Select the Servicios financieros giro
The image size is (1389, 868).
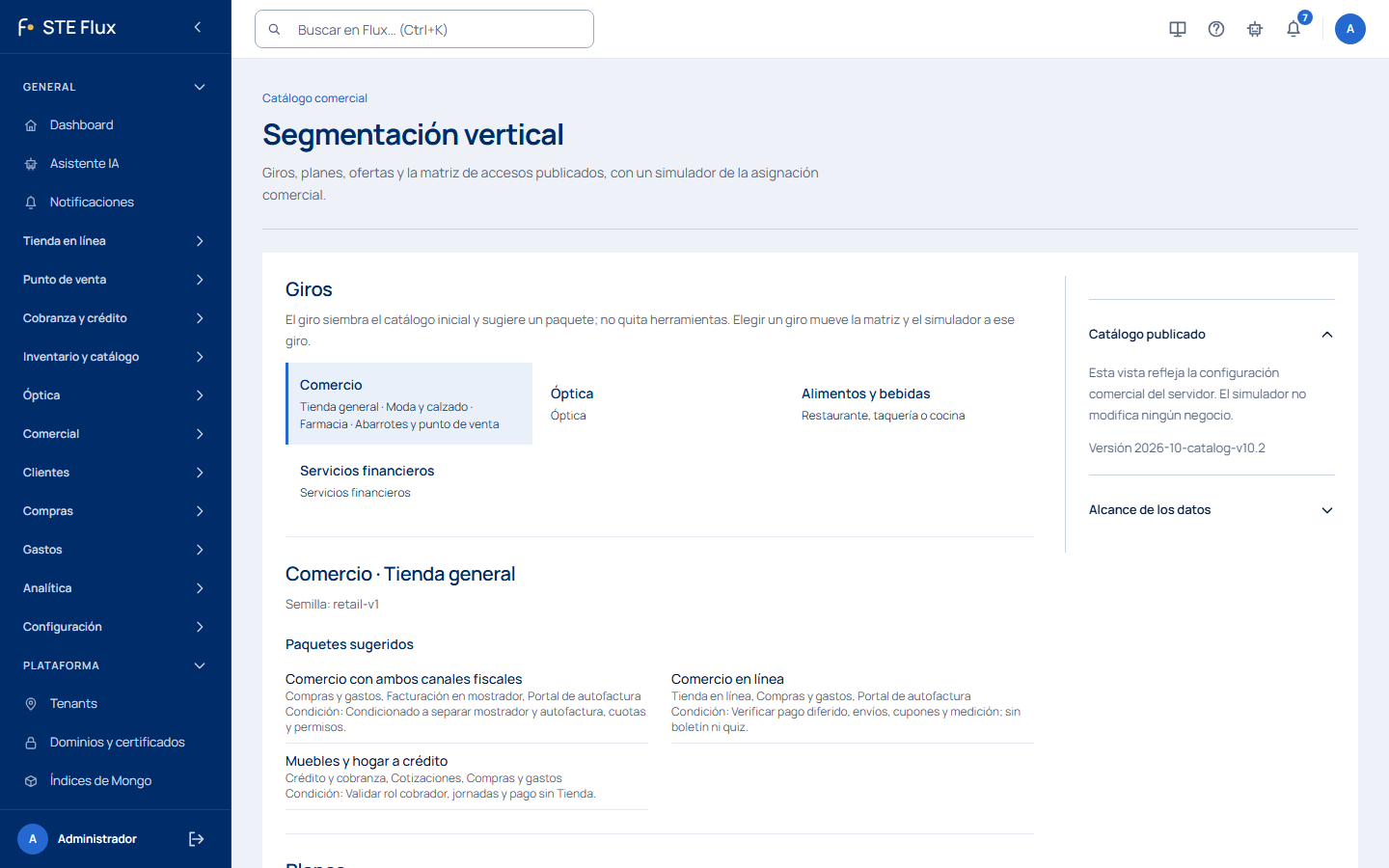coord(409,481)
